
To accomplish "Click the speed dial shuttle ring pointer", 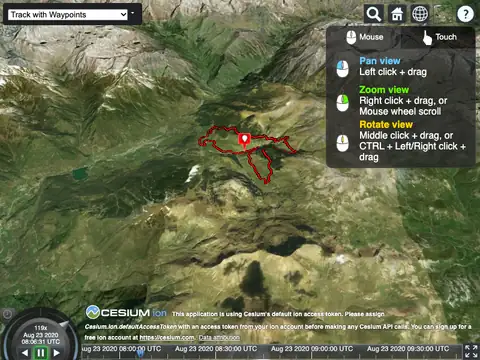I will (64, 324).
